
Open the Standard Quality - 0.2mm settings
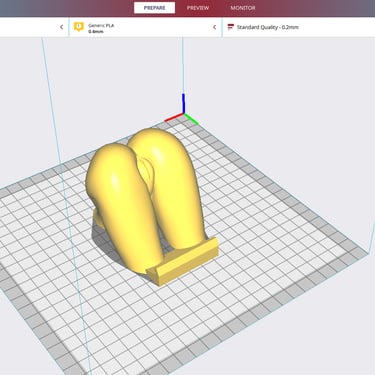pyautogui.click(x=299, y=27)
